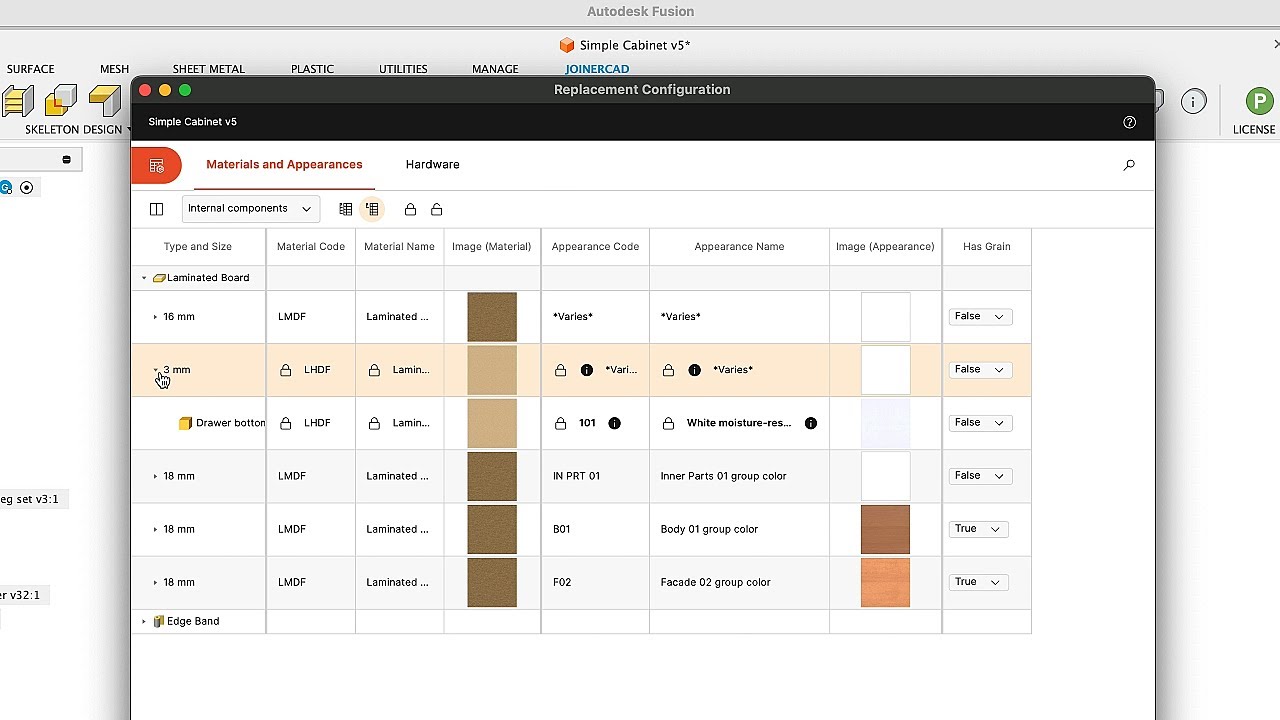Toggle Material Name lock in Drawer bottom row
The image size is (1280, 720).
[374, 423]
